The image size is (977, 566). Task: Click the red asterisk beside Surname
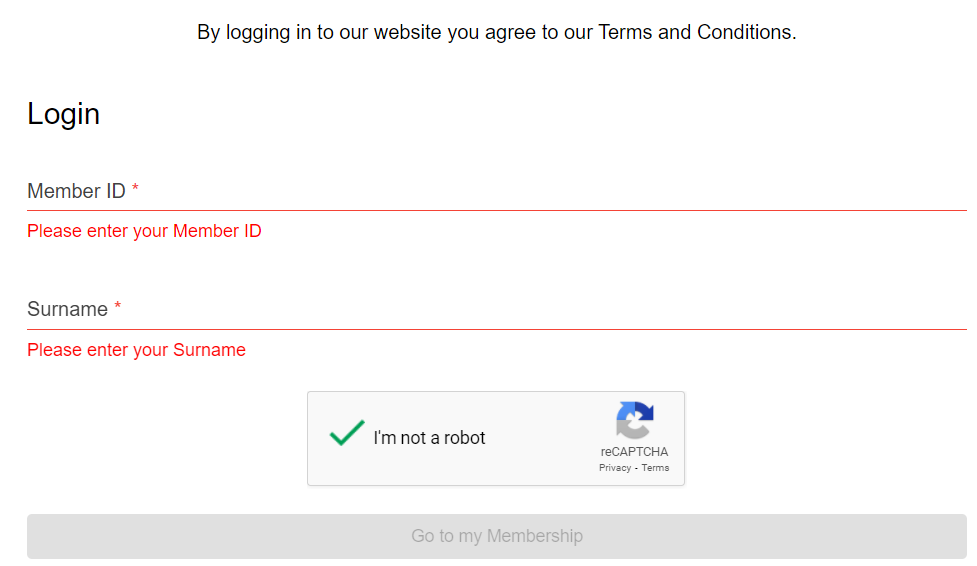pyautogui.click(x=118, y=307)
